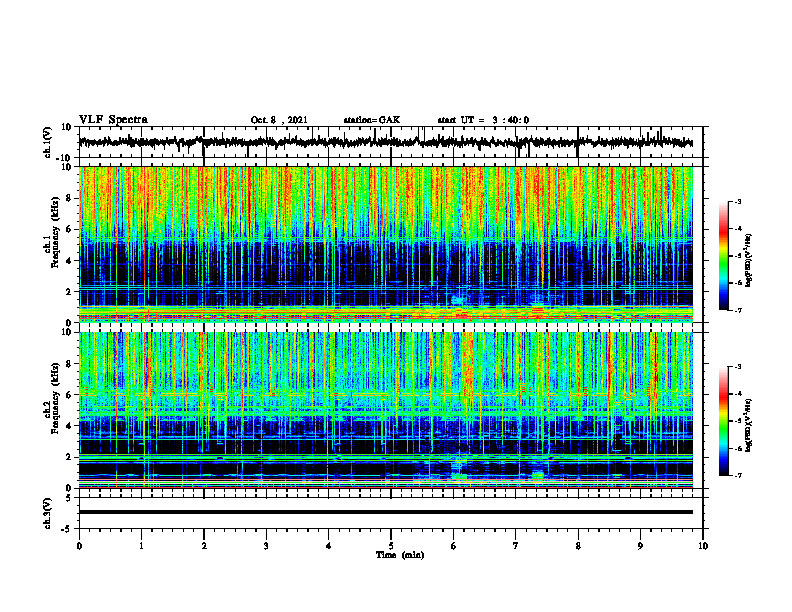Click the date text "Oct. 8 , 2021"
The width and height of the screenshot is (792, 612).
[279, 120]
